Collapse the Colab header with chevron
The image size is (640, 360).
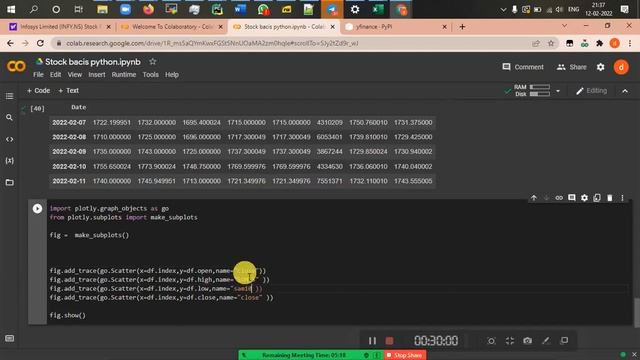625,91
